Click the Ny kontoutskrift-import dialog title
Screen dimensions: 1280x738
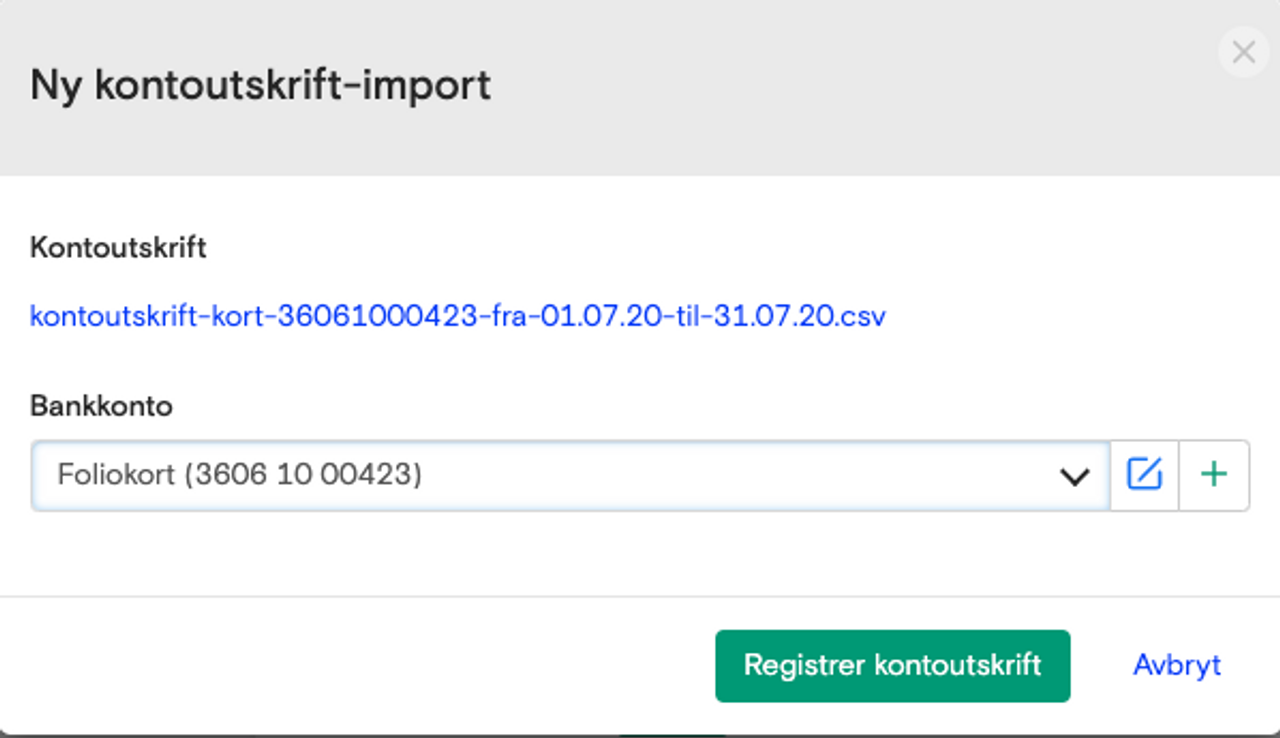tap(260, 85)
